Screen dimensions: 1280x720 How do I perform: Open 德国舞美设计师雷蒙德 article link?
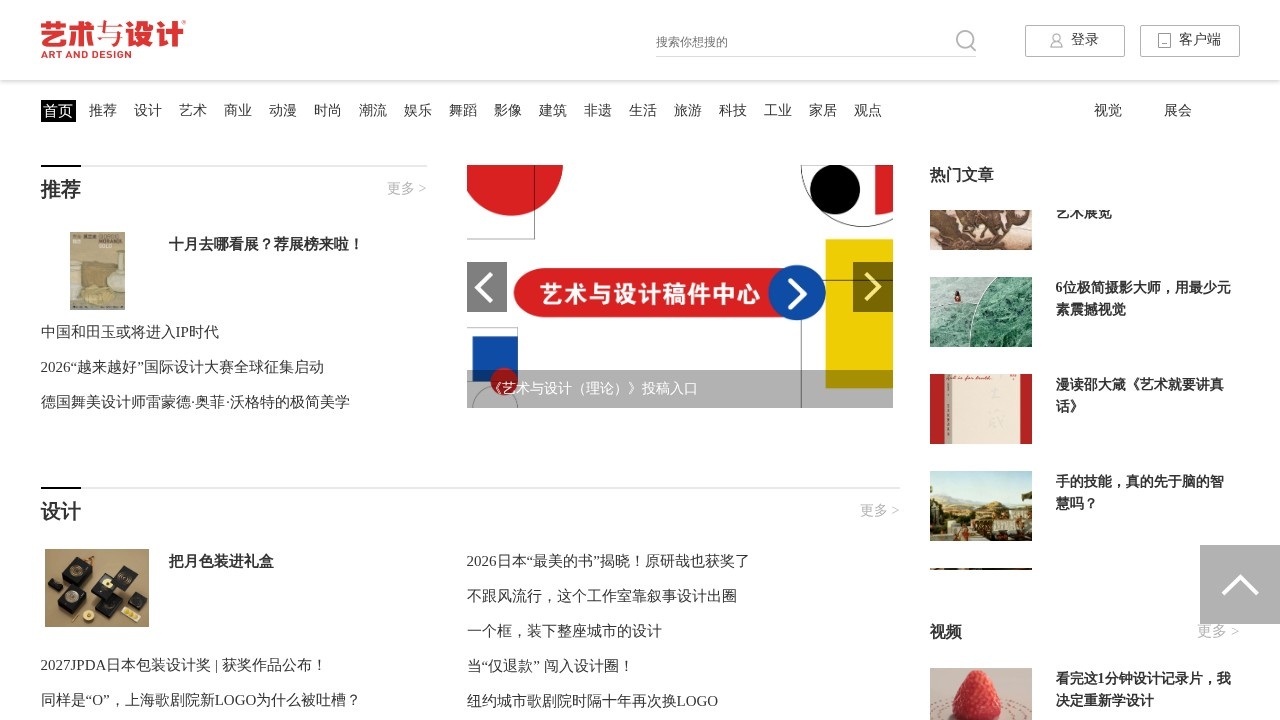195,402
